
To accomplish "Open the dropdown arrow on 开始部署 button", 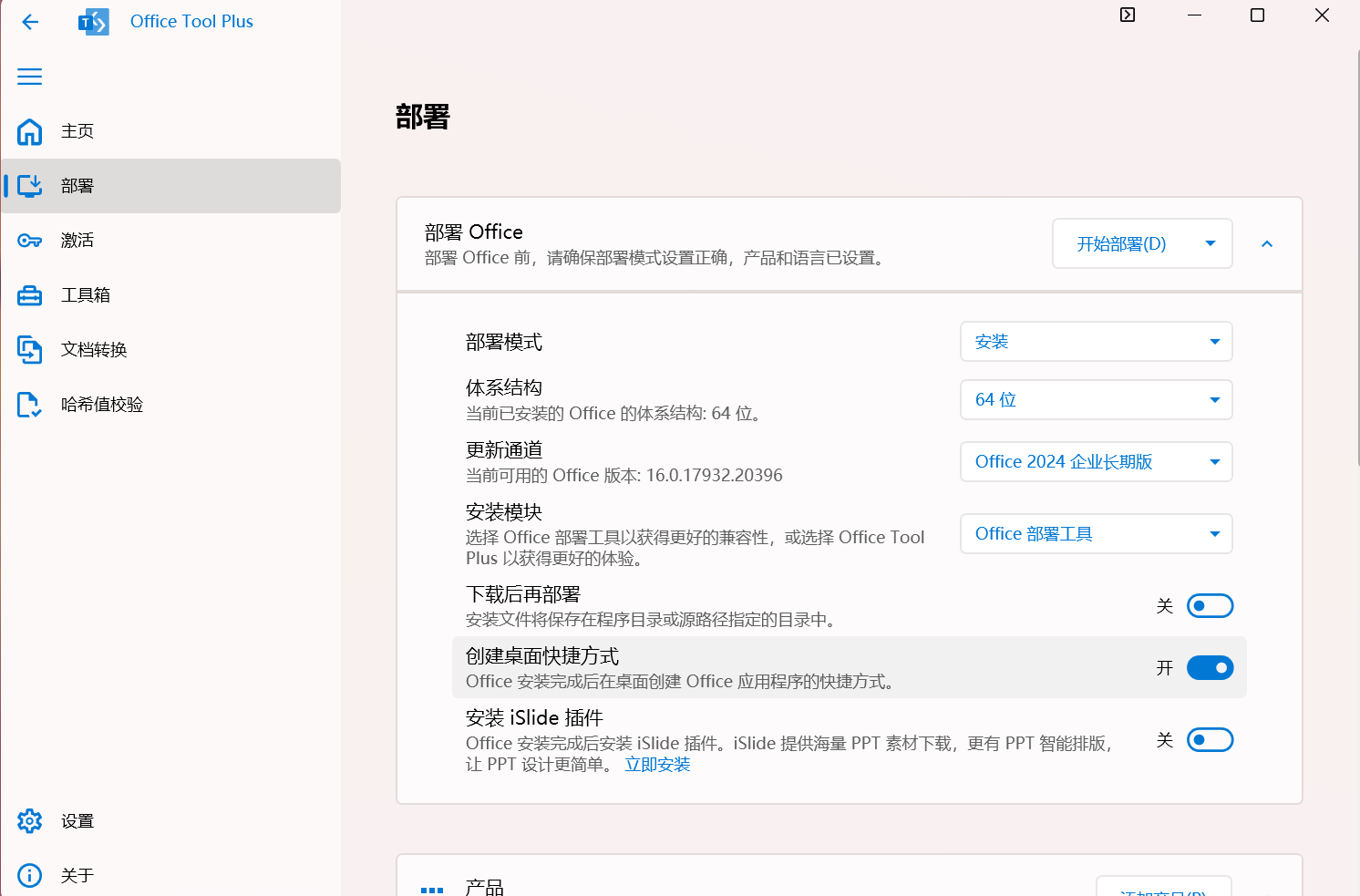I will click(1211, 243).
